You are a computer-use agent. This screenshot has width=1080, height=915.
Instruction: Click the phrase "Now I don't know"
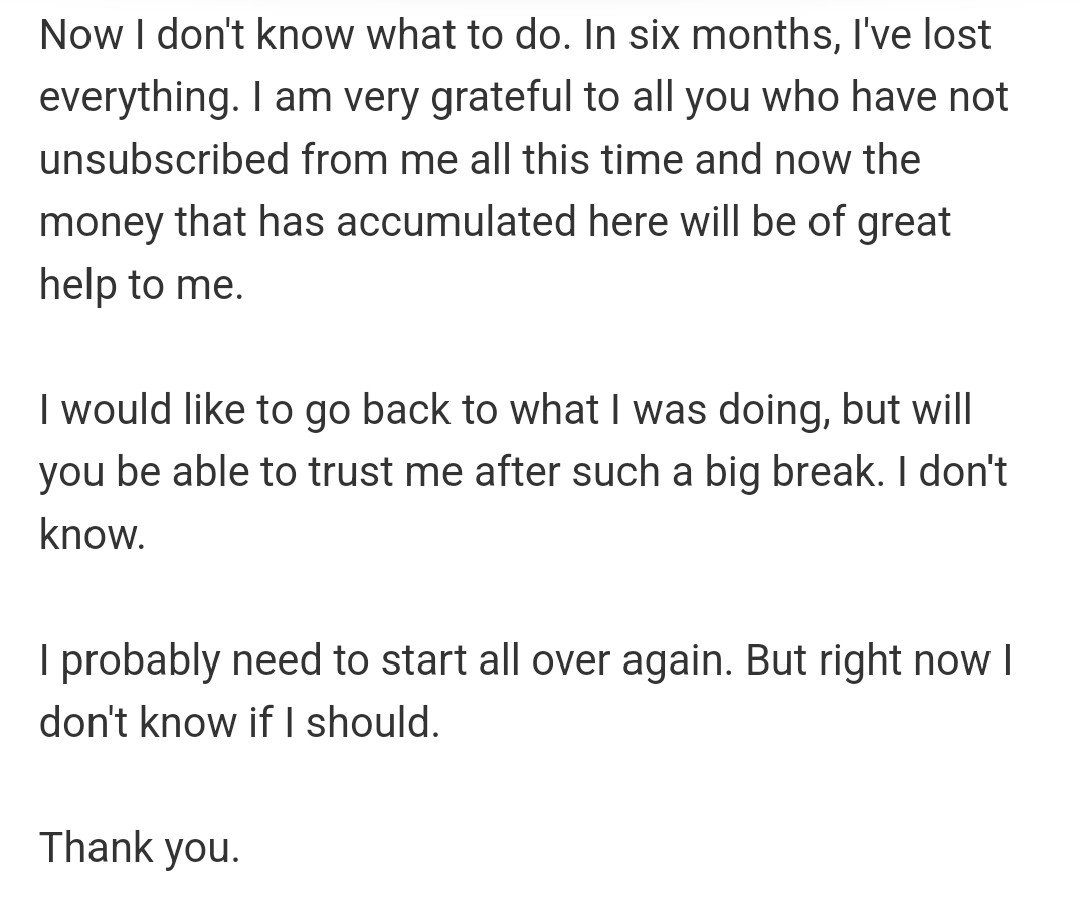pos(196,34)
